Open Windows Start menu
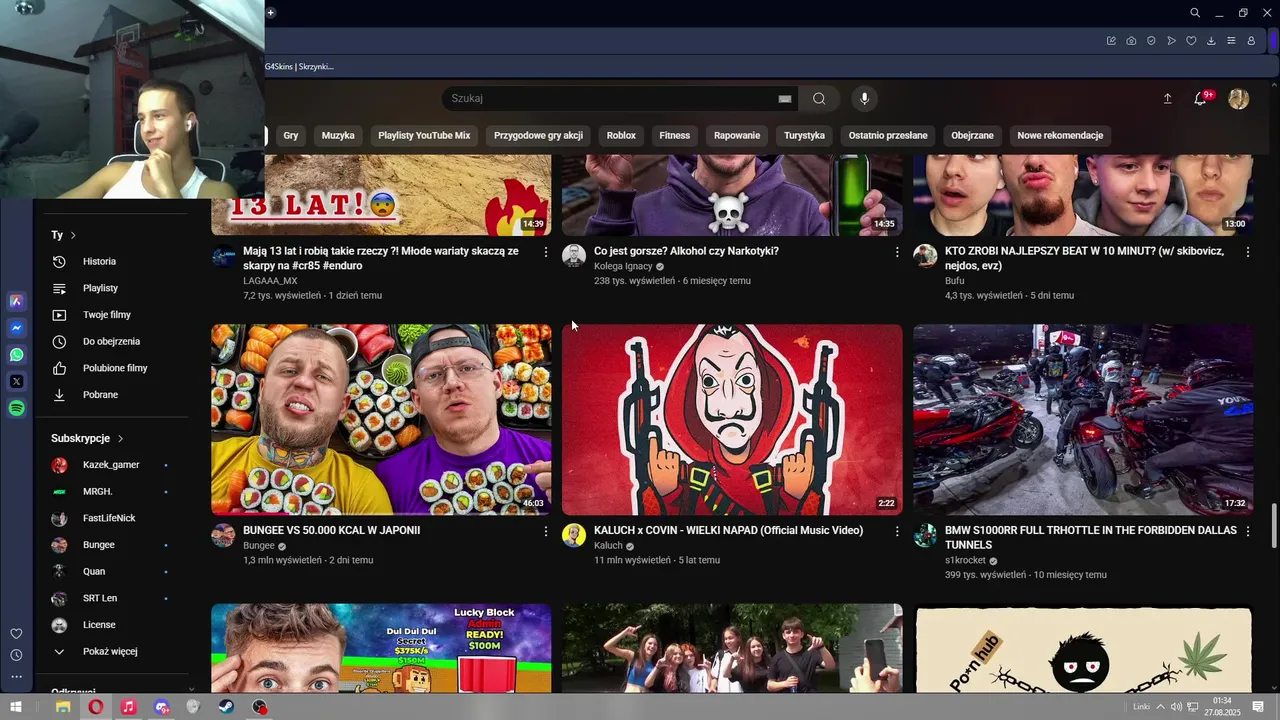Screen dimensions: 1280x720 pyautogui.click(x=16, y=707)
